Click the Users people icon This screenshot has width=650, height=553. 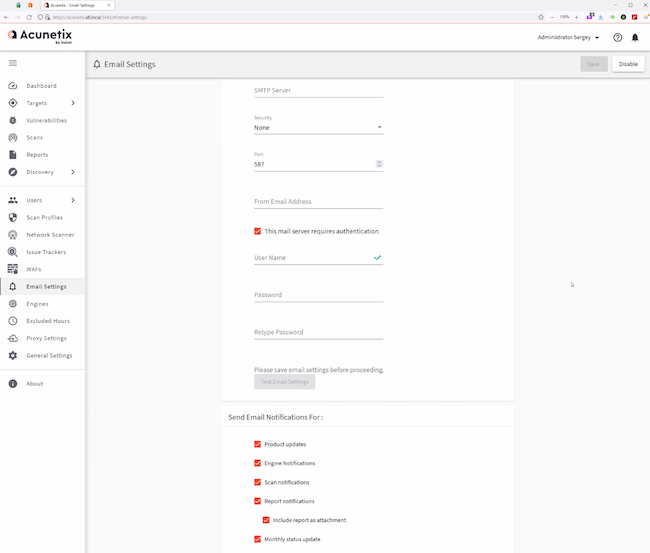point(13,200)
